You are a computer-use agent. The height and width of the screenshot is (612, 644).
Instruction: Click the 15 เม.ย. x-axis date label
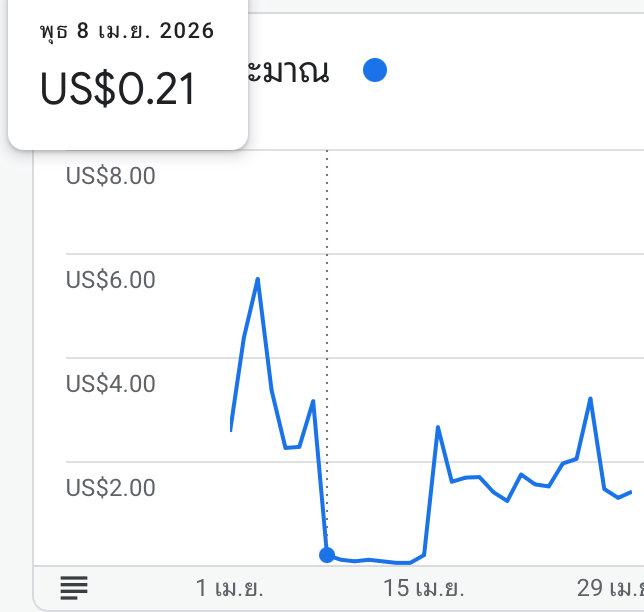pos(423,588)
